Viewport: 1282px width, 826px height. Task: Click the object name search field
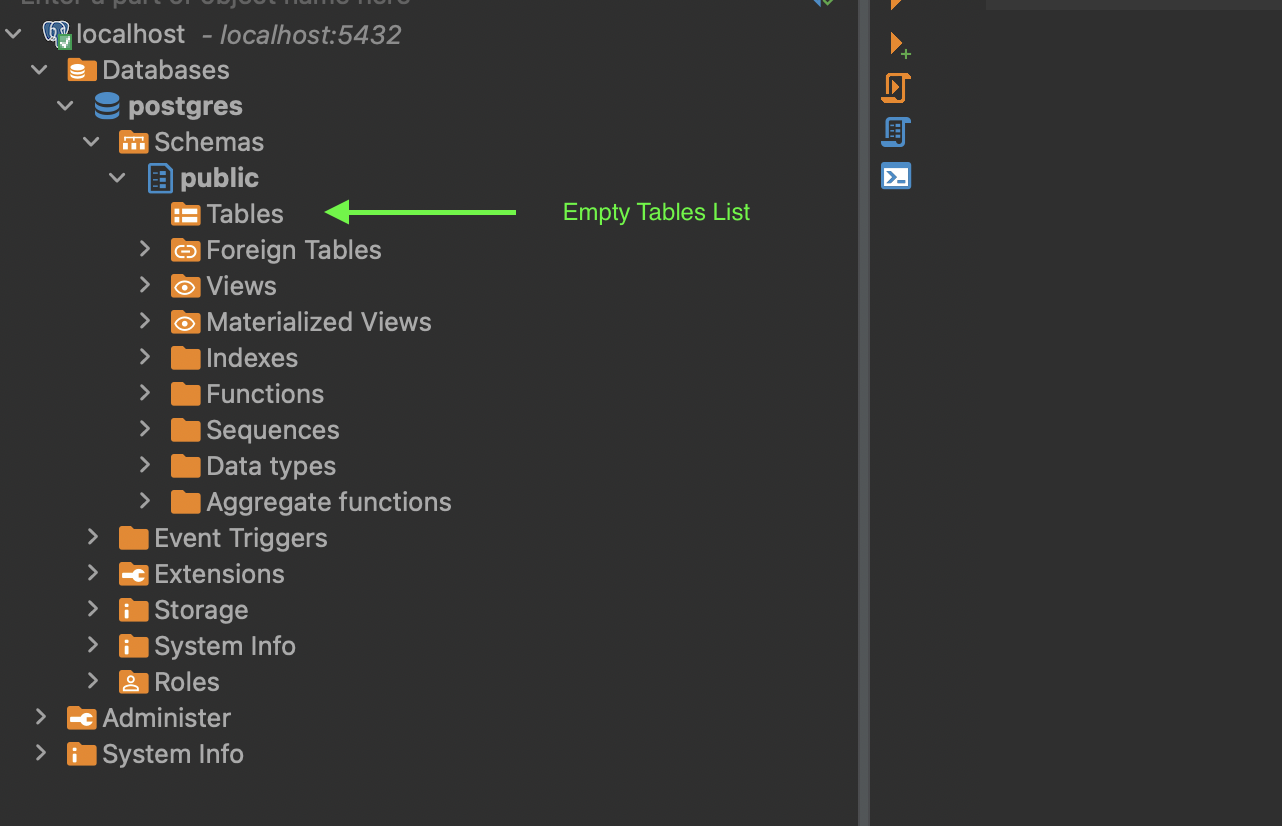(400, 3)
